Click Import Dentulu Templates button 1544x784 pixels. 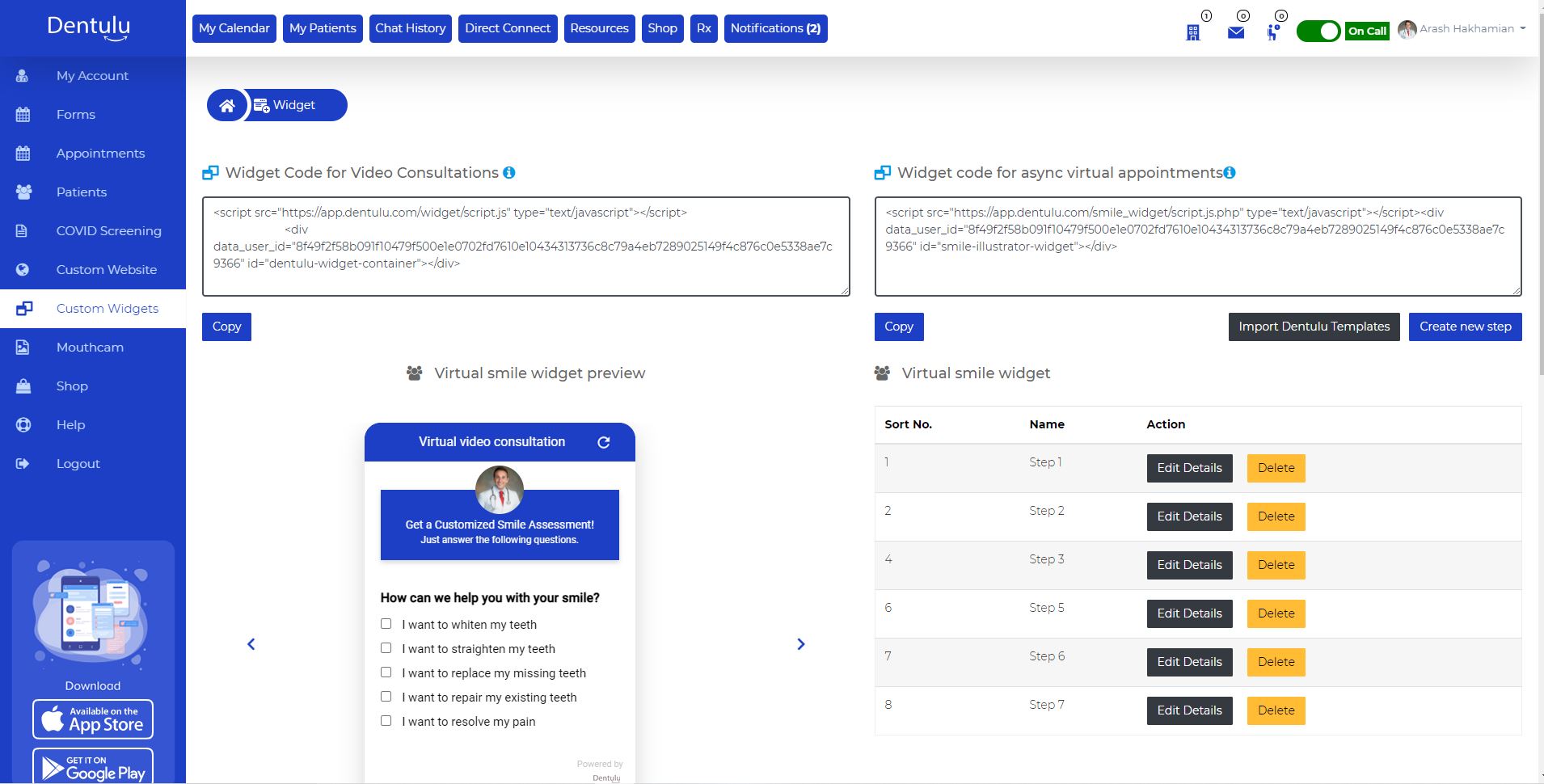click(x=1314, y=327)
